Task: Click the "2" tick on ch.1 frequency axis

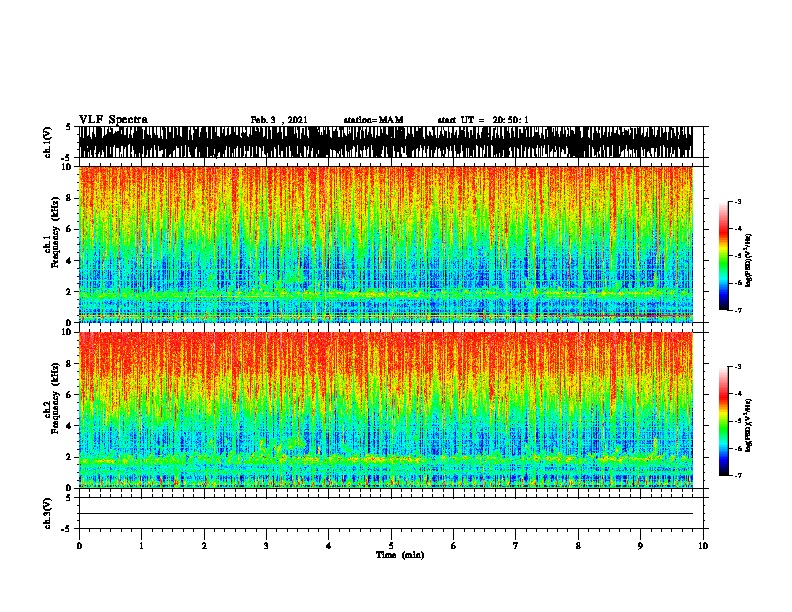Action: tap(70, 292)
